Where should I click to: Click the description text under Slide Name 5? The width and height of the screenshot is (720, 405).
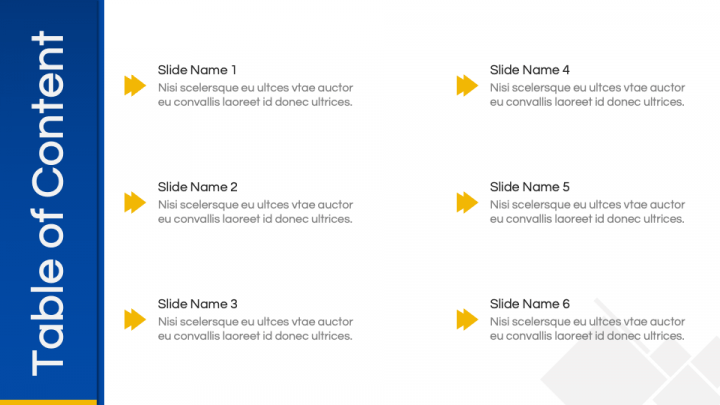coord(587,212)
